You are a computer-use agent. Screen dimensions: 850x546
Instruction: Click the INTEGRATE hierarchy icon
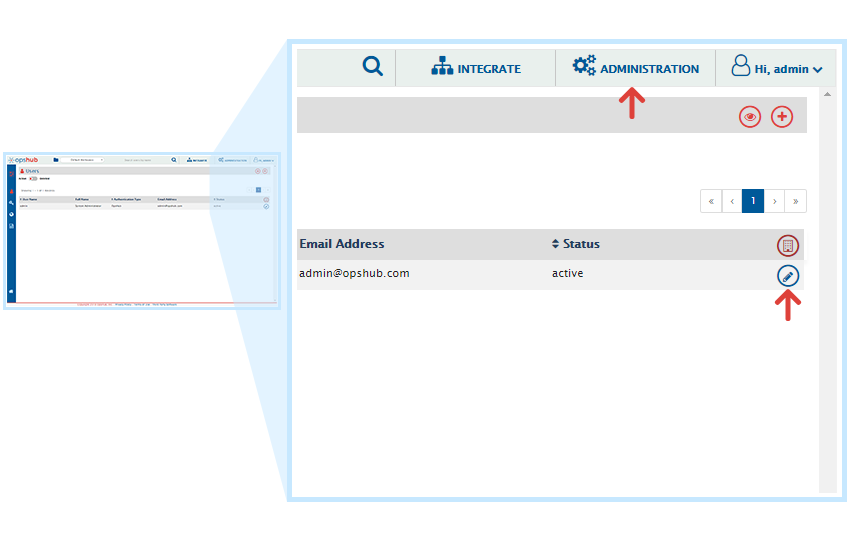(442, 68)
